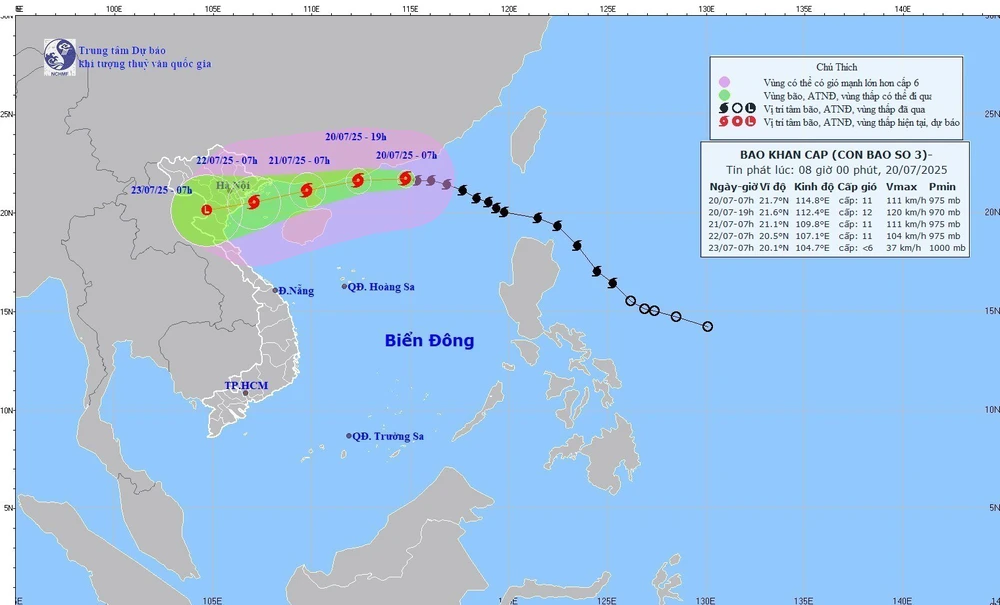Click the '970 mb' pressure cell
Image resolution: width=1000 pixels, height=605 pixels.
click(944, 212)
